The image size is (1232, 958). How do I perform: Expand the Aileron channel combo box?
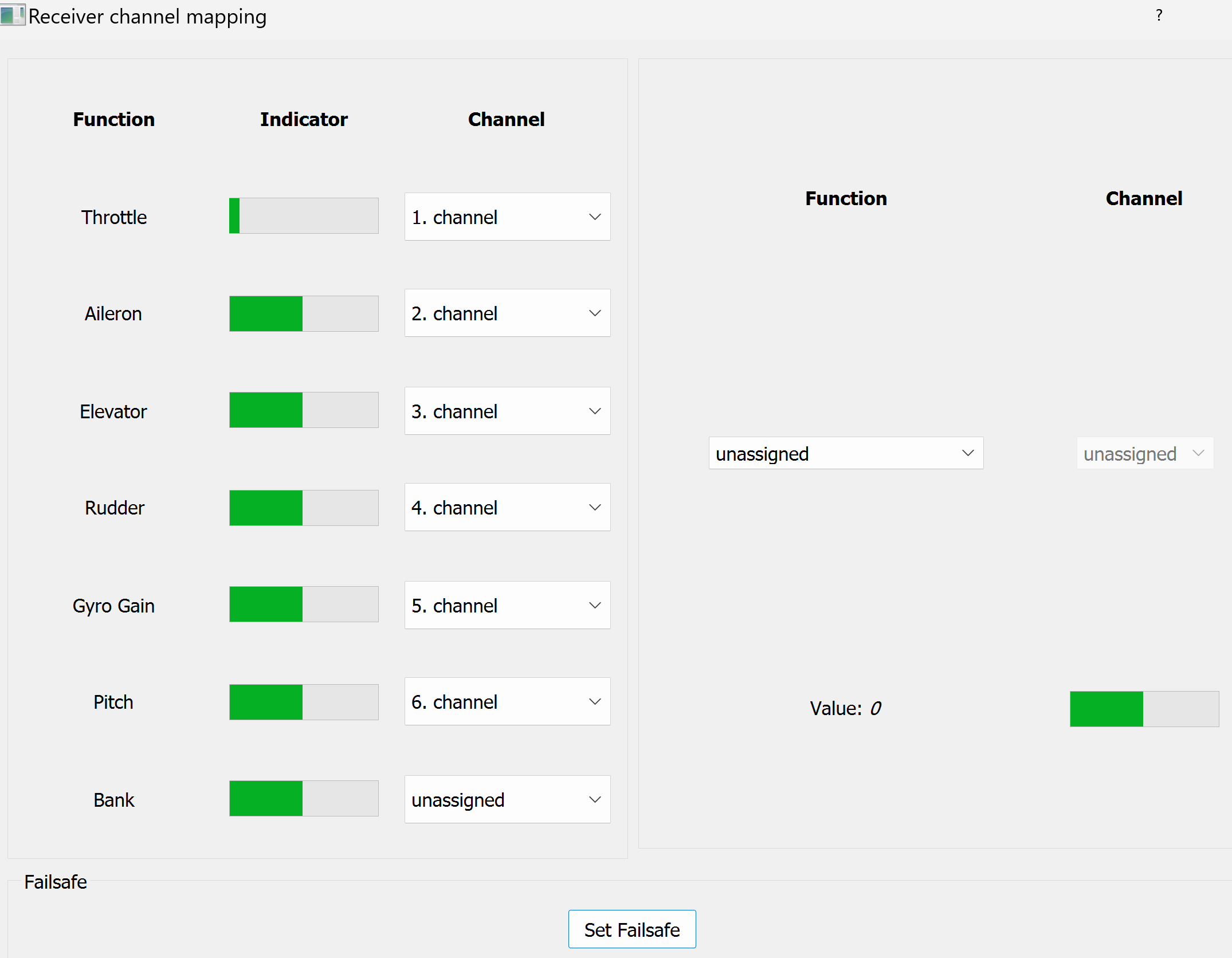[507, 313]
